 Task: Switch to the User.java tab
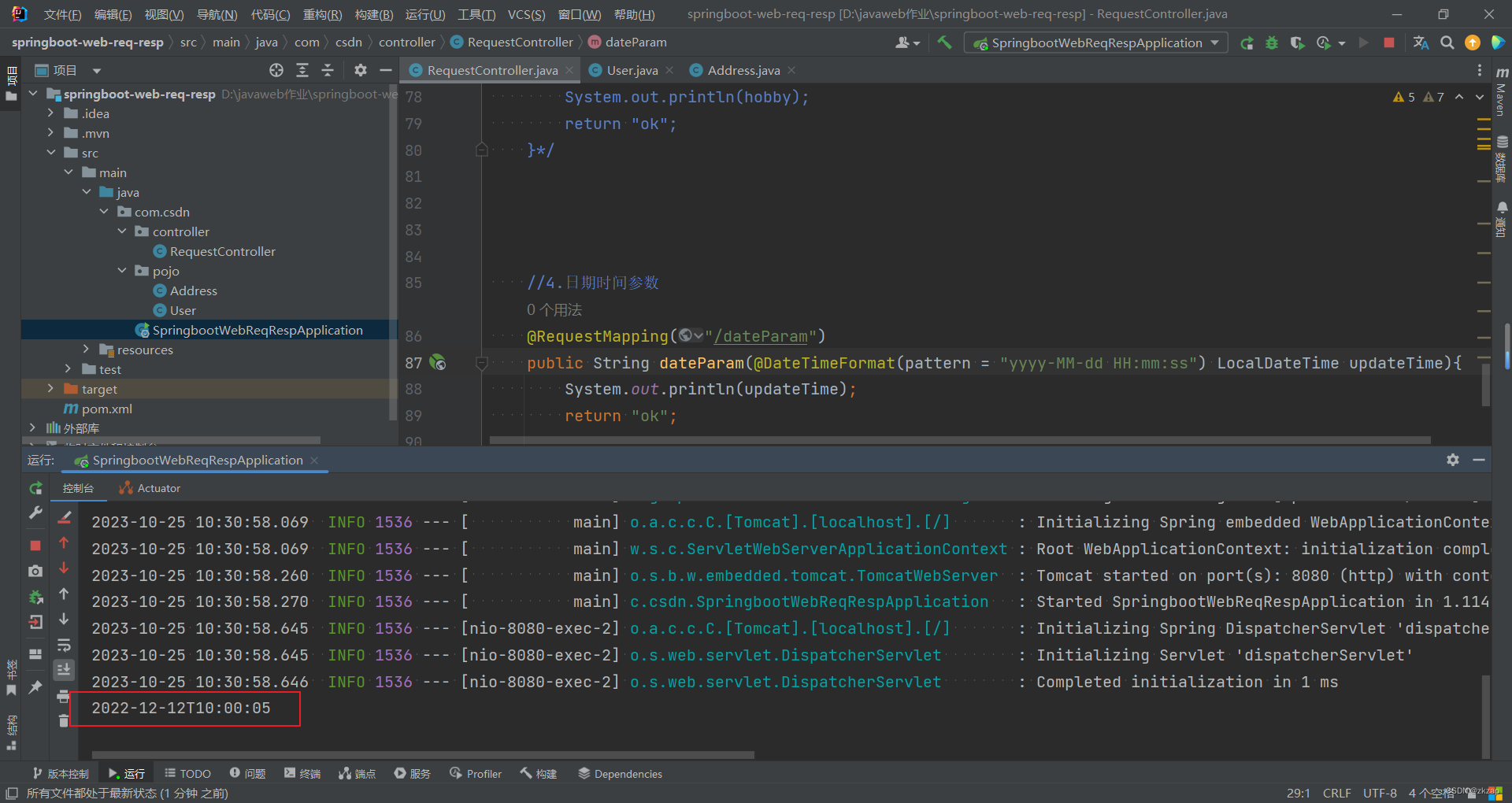pyautogui.click(x=632, y=70)
